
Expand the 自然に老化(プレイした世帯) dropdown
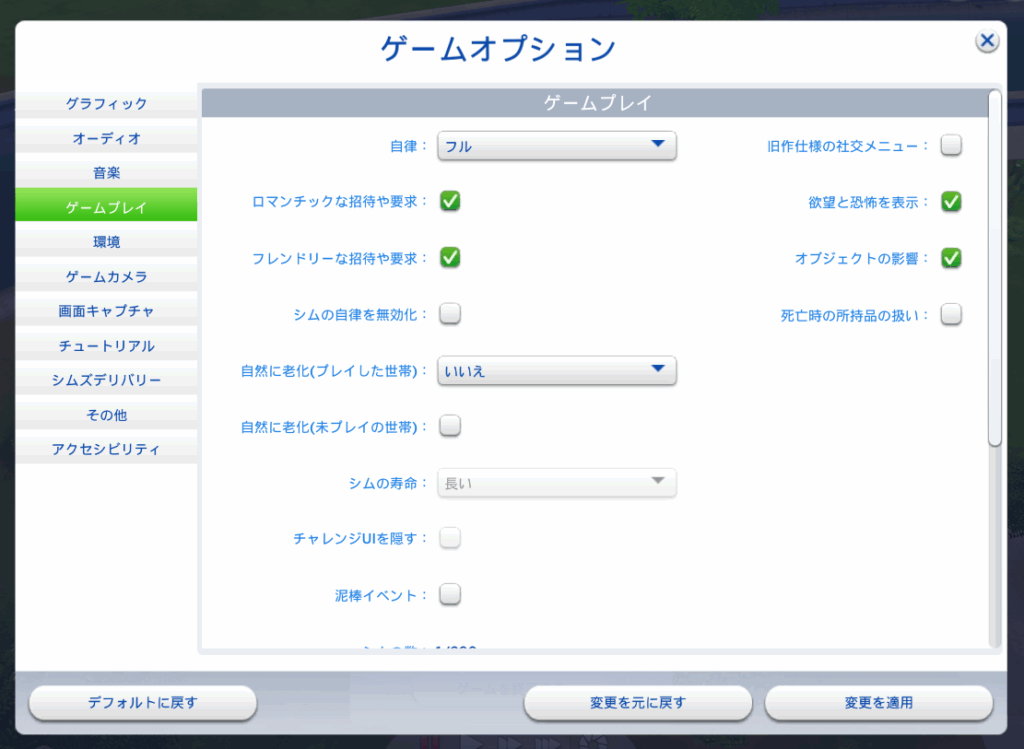(x=556, y=370)
